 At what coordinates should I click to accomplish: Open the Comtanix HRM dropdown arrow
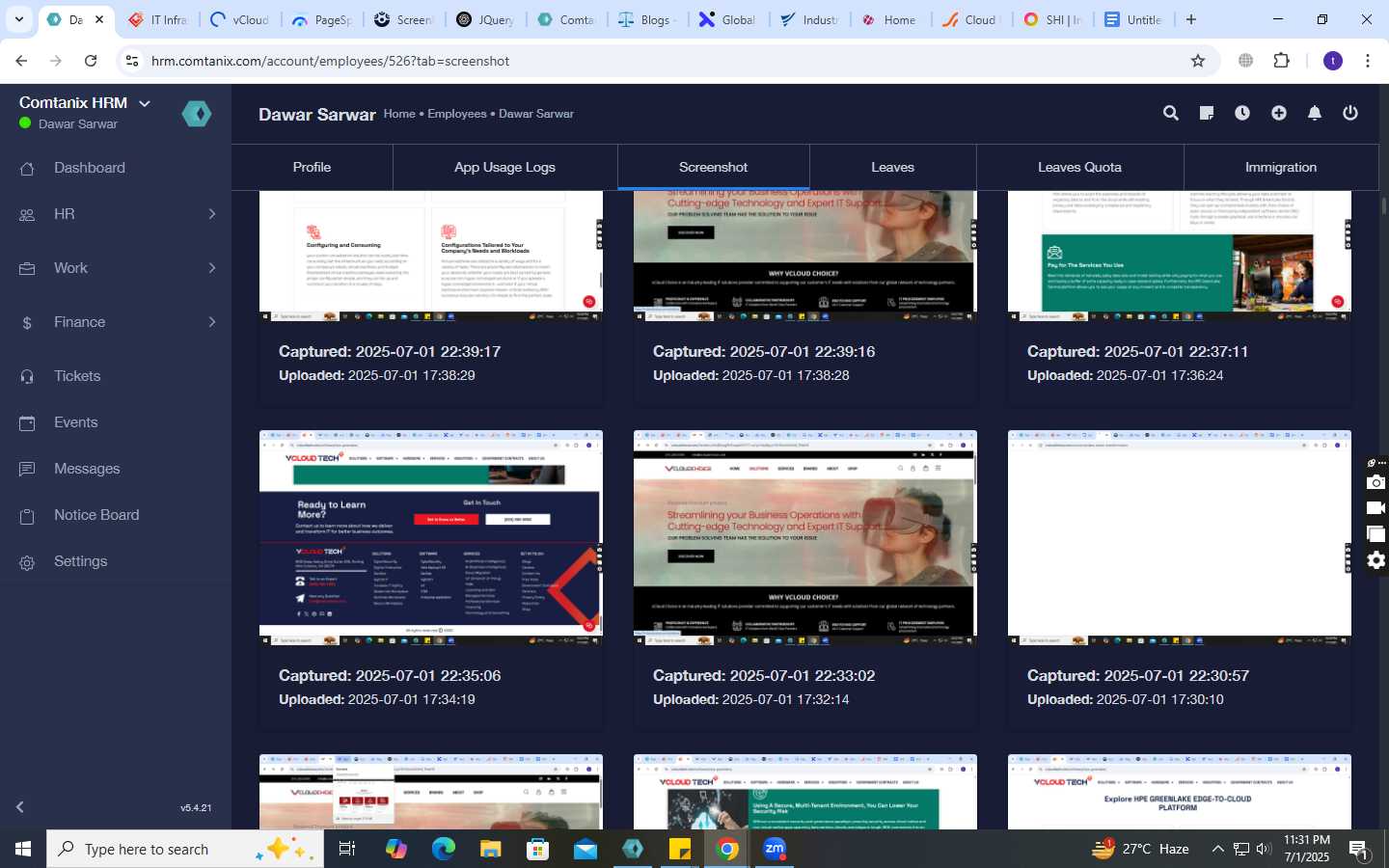pos(145,103)
